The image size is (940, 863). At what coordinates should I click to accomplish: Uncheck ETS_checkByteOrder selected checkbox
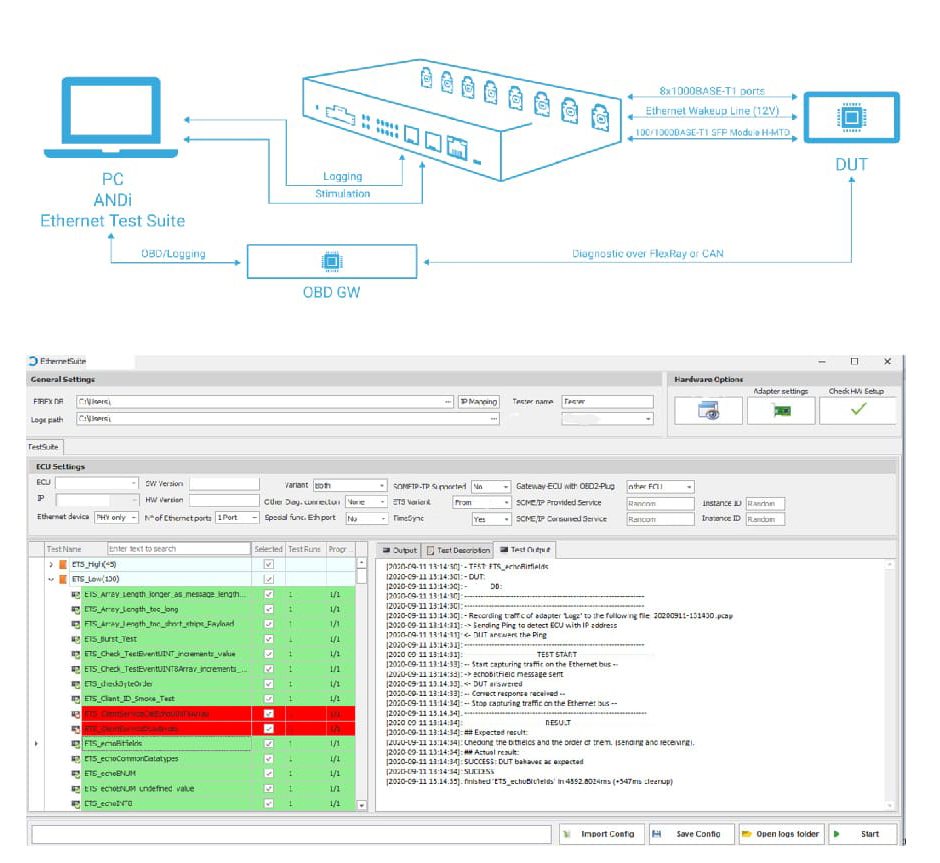click(x=269, y=684)
